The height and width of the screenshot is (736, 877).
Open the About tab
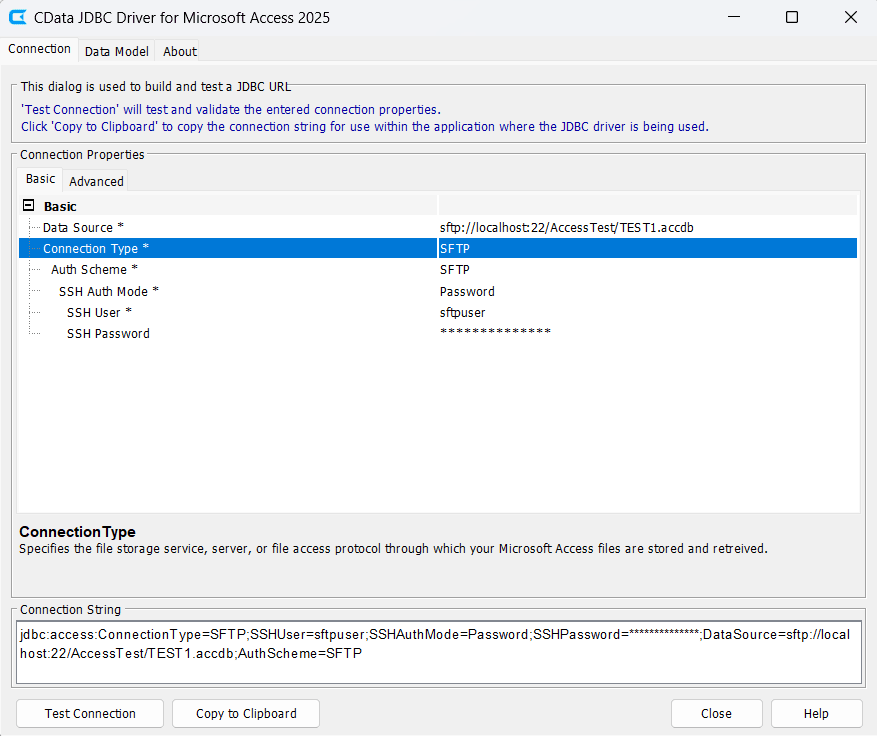coord(180,51)
